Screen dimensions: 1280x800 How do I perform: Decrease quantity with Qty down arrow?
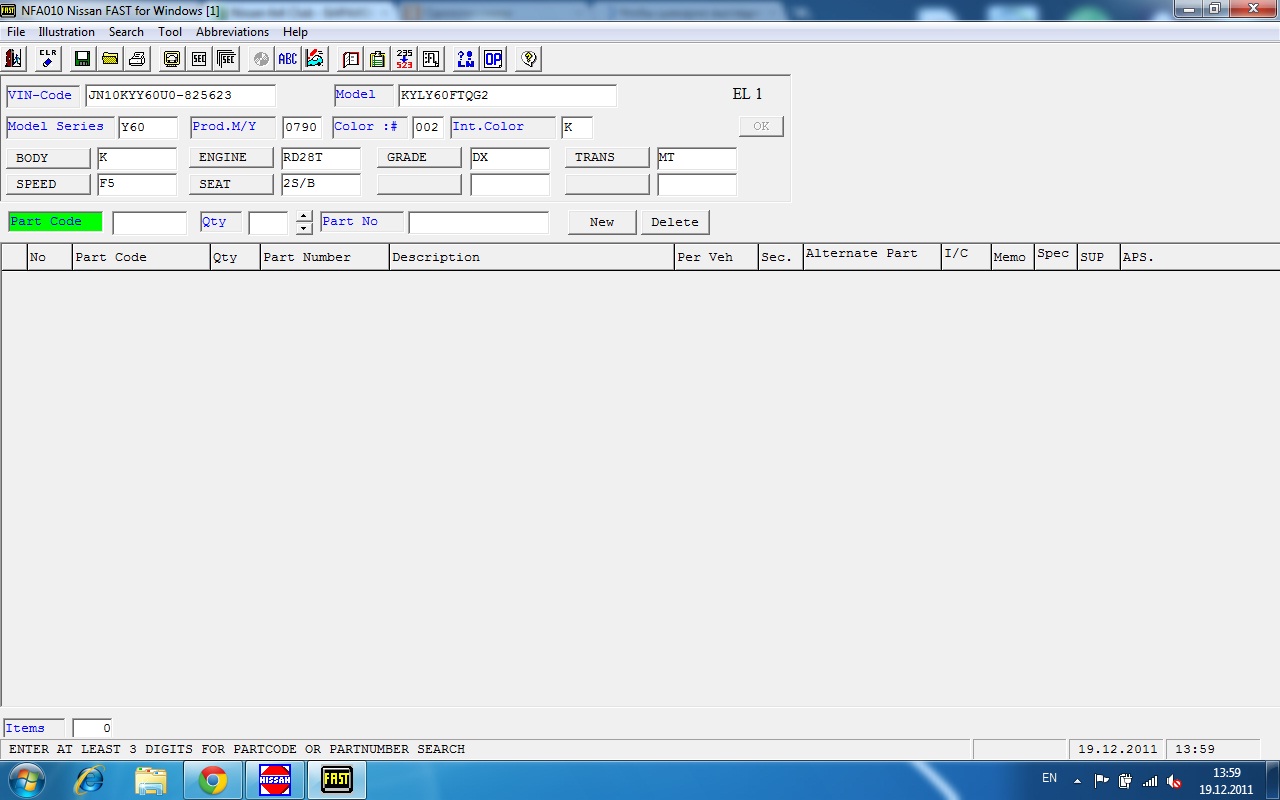coord(304,228)
